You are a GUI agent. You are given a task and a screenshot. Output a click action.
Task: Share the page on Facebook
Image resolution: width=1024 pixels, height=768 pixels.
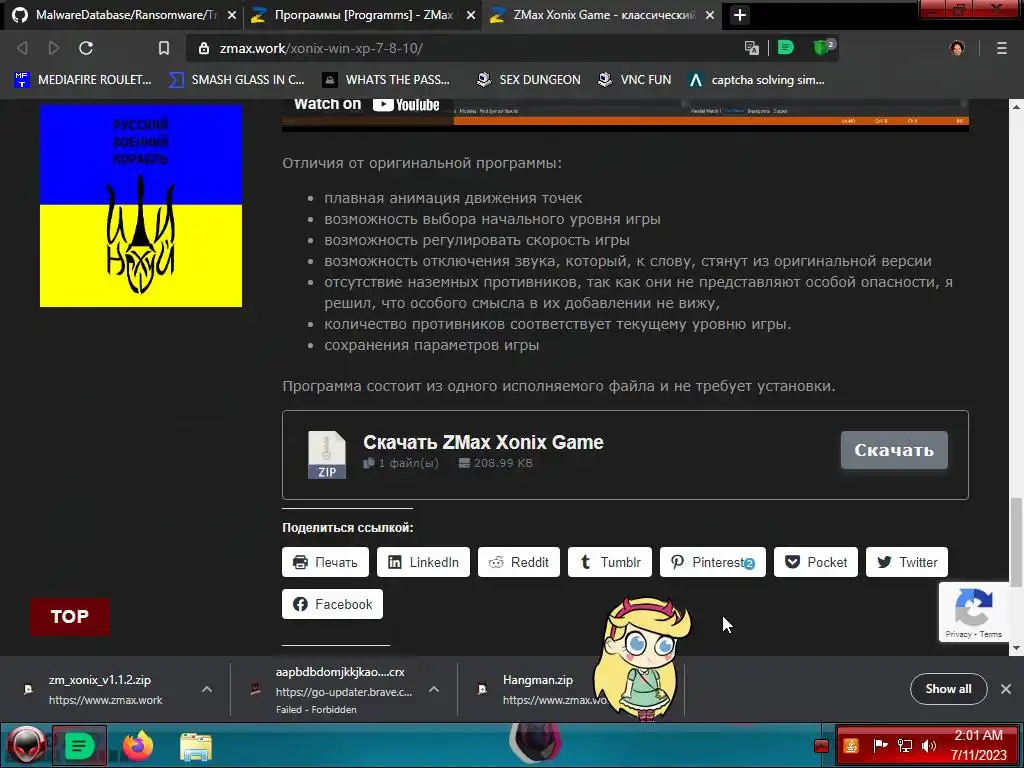point(332,604)
